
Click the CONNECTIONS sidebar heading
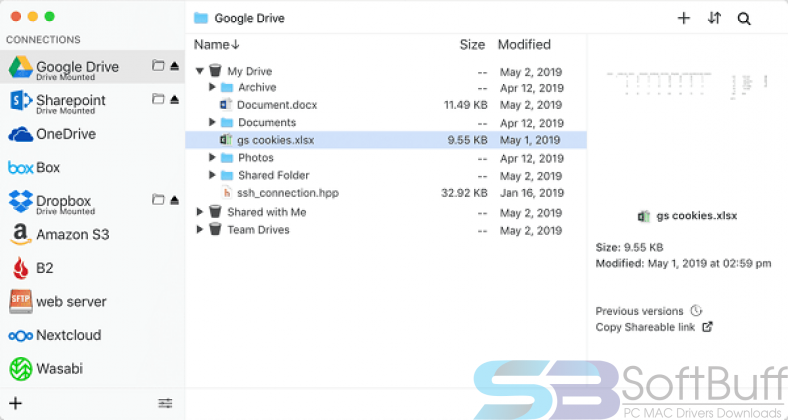pos(43,39)
